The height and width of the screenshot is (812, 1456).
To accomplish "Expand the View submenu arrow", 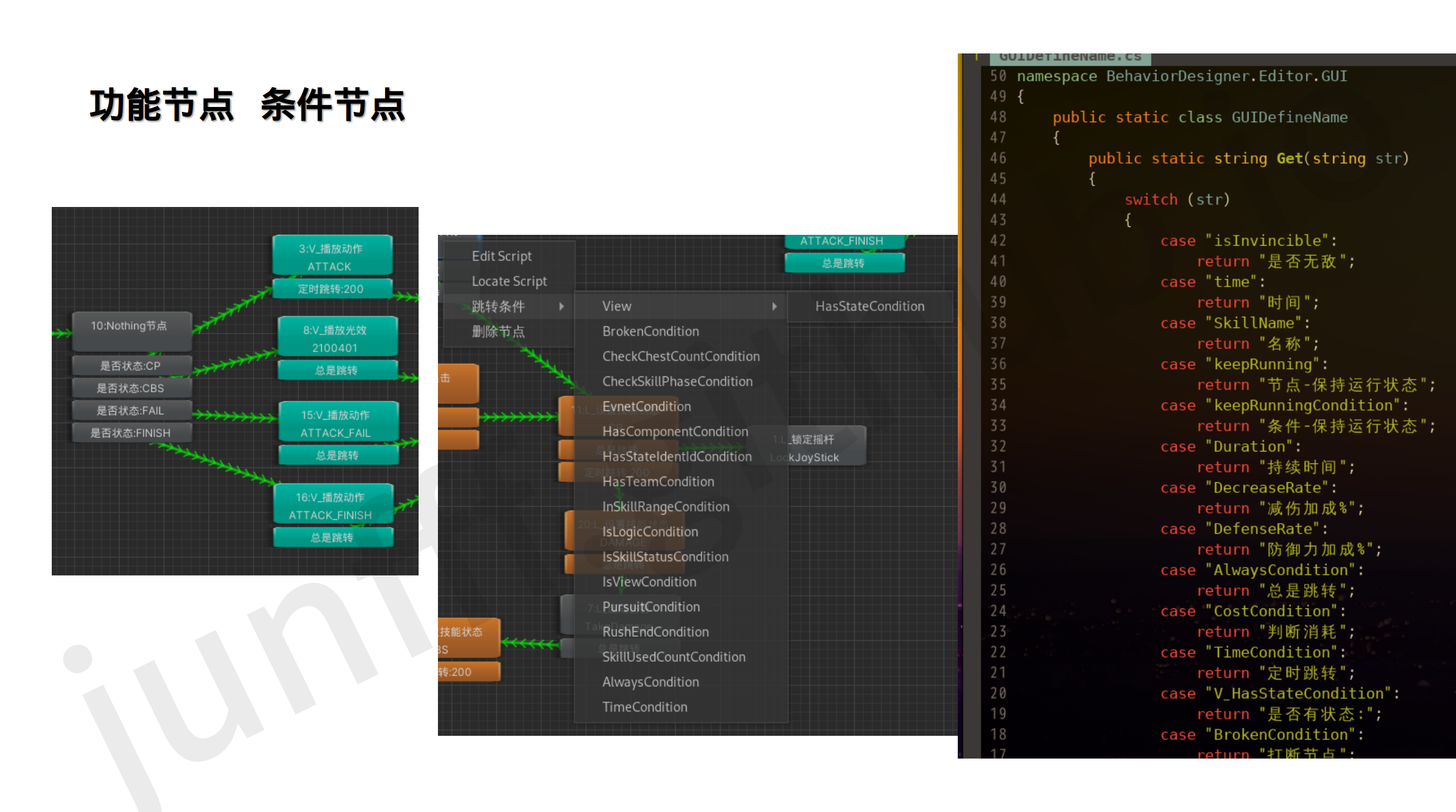I will coord(774,306).
